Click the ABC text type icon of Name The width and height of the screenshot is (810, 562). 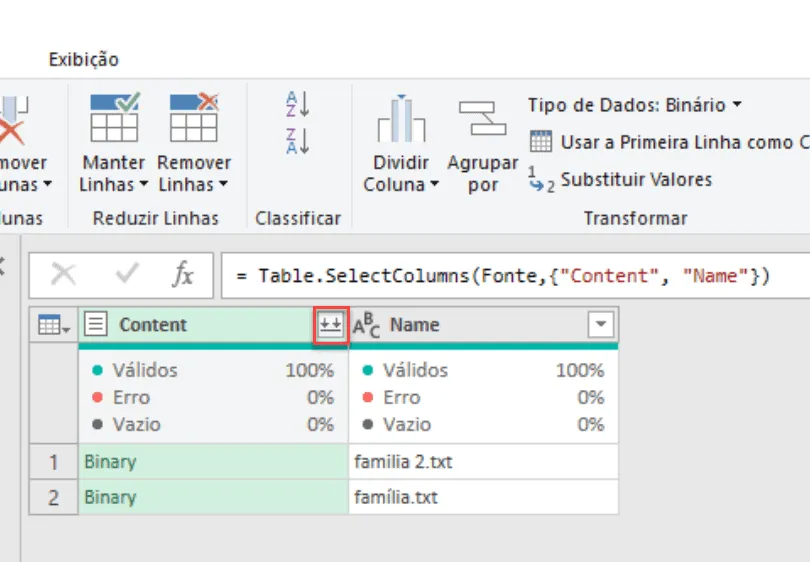point(366,325)
